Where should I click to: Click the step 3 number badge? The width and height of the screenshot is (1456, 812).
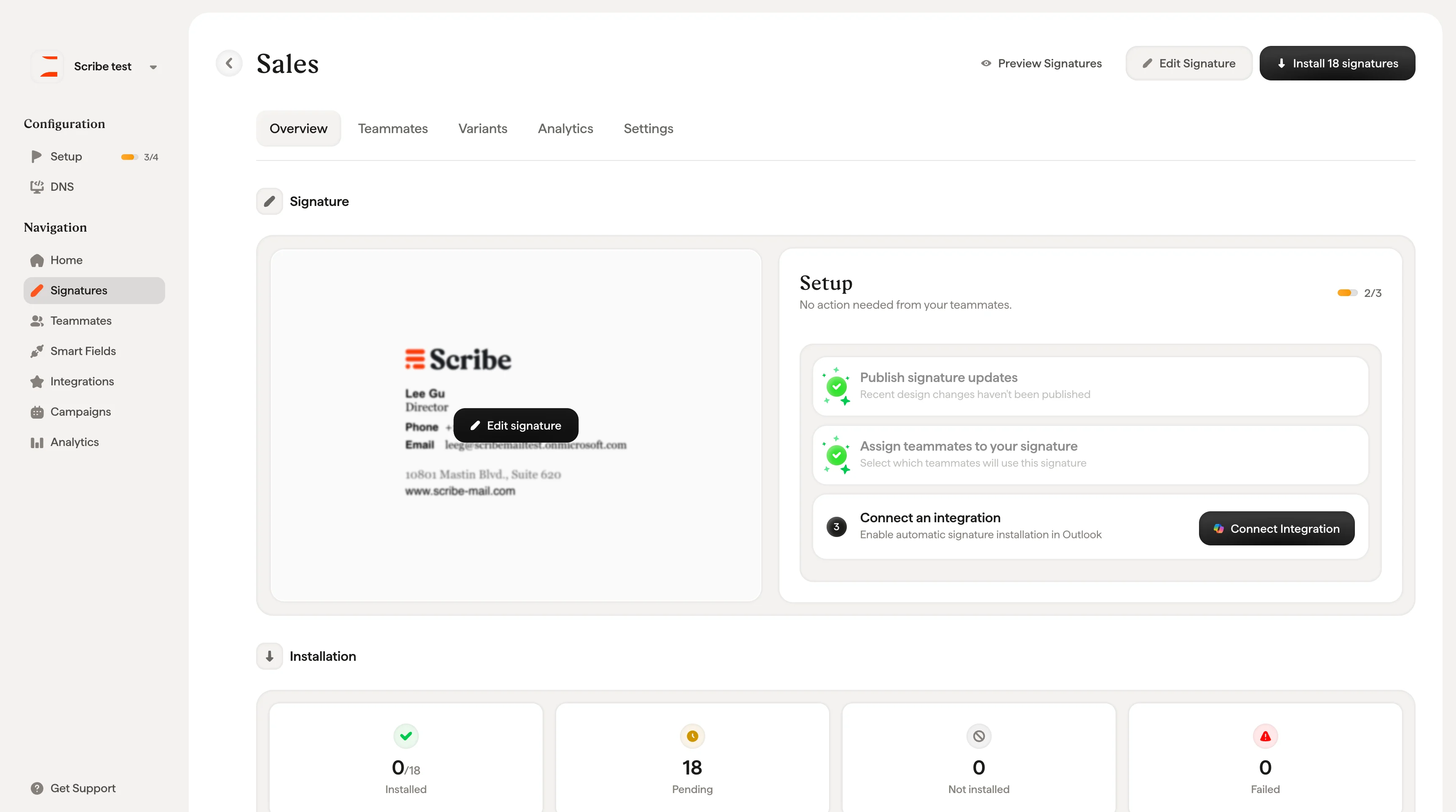(x=837, y=526)
